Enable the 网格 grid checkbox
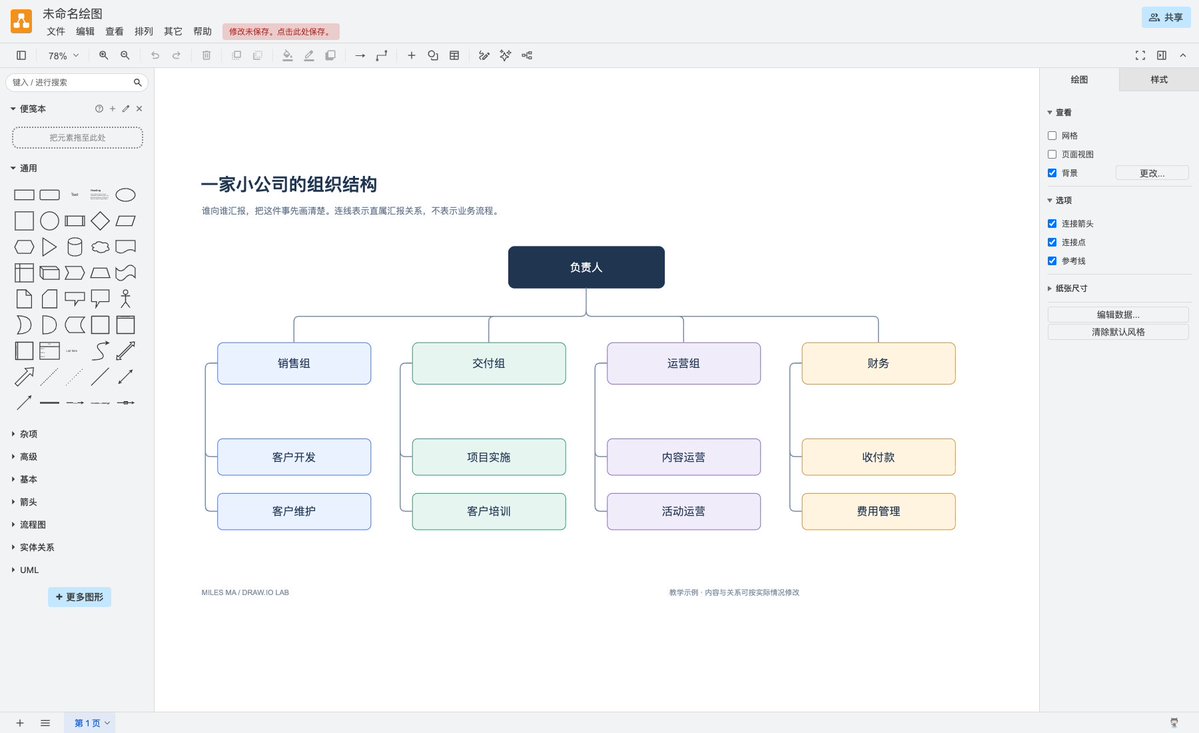 [x=1052, y=135]
